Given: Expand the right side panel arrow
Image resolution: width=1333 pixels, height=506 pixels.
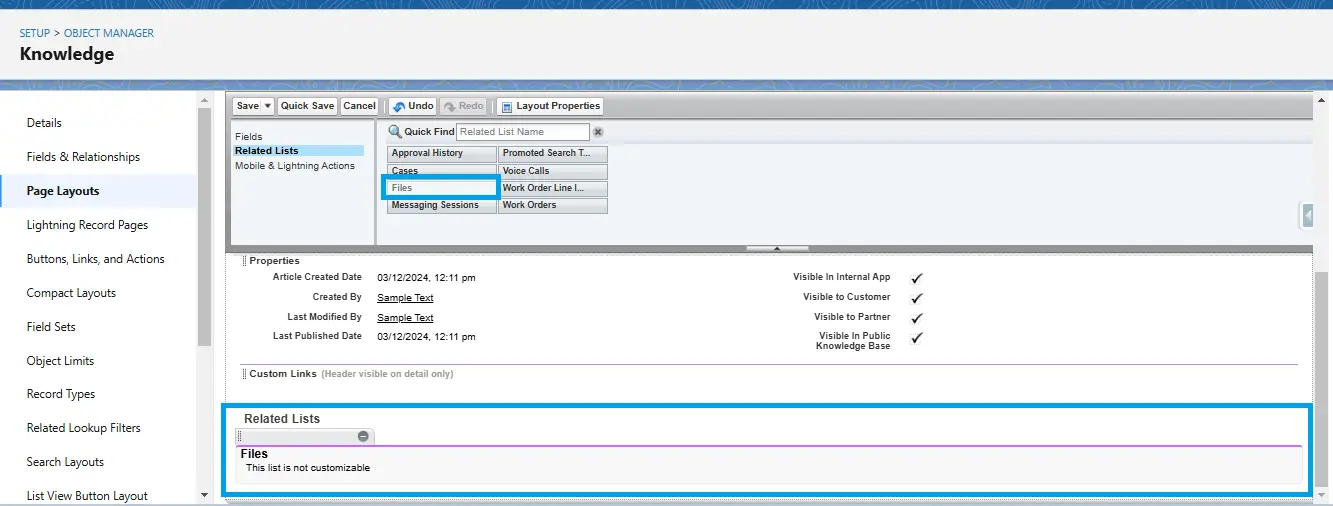Looking at the screenshot, I should coord(1307,215).
